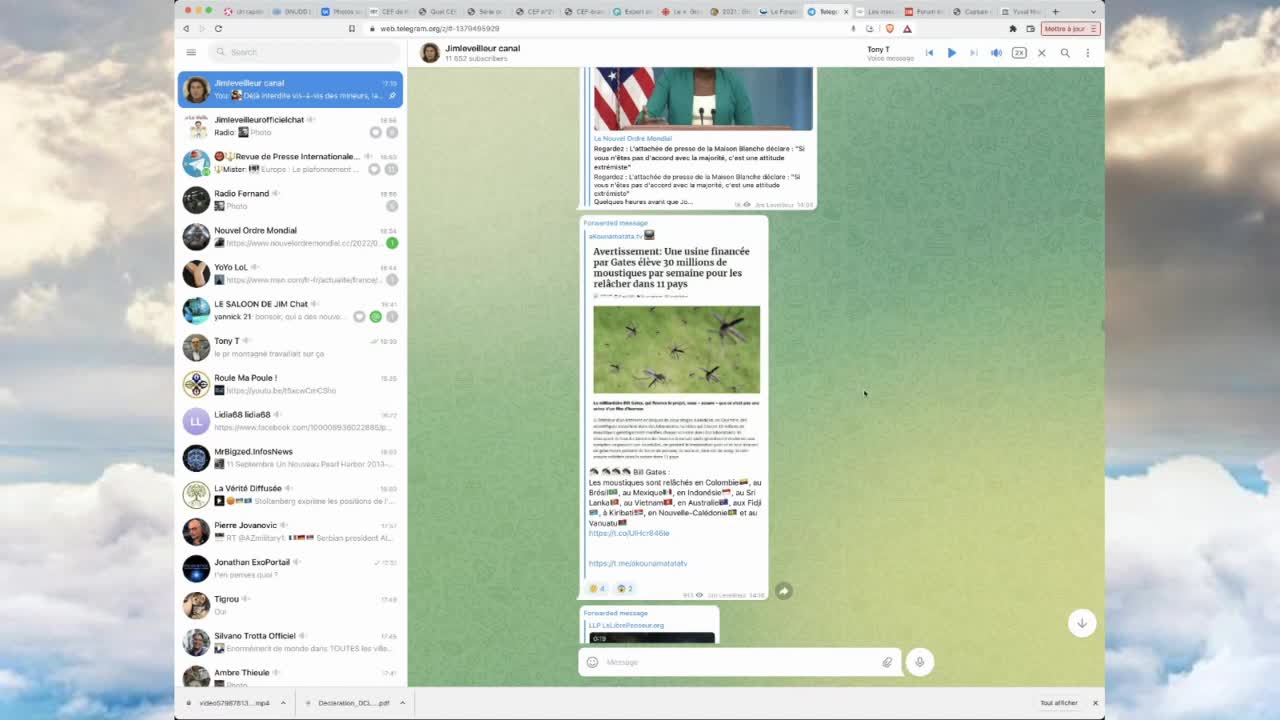Image resolution: width=1280 pixels, height=720 pixels.
Task: Open Silvano Trotta Officiel channel
Action: [x=291, y=642]
